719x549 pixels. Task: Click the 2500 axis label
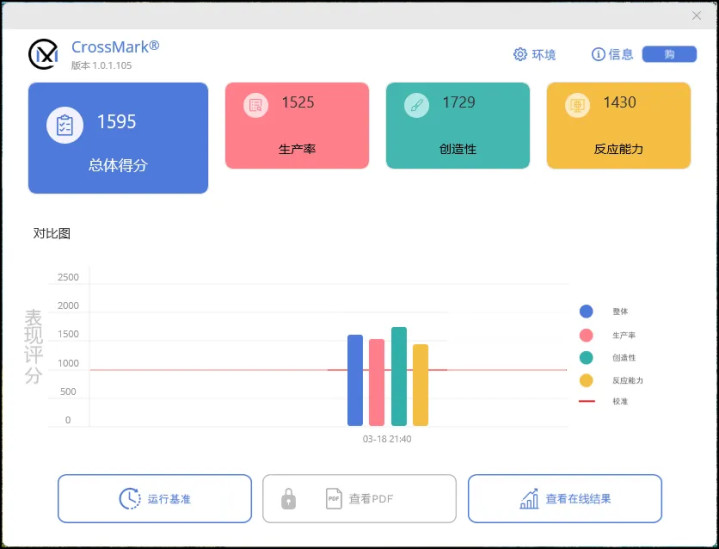coord(68,277)
